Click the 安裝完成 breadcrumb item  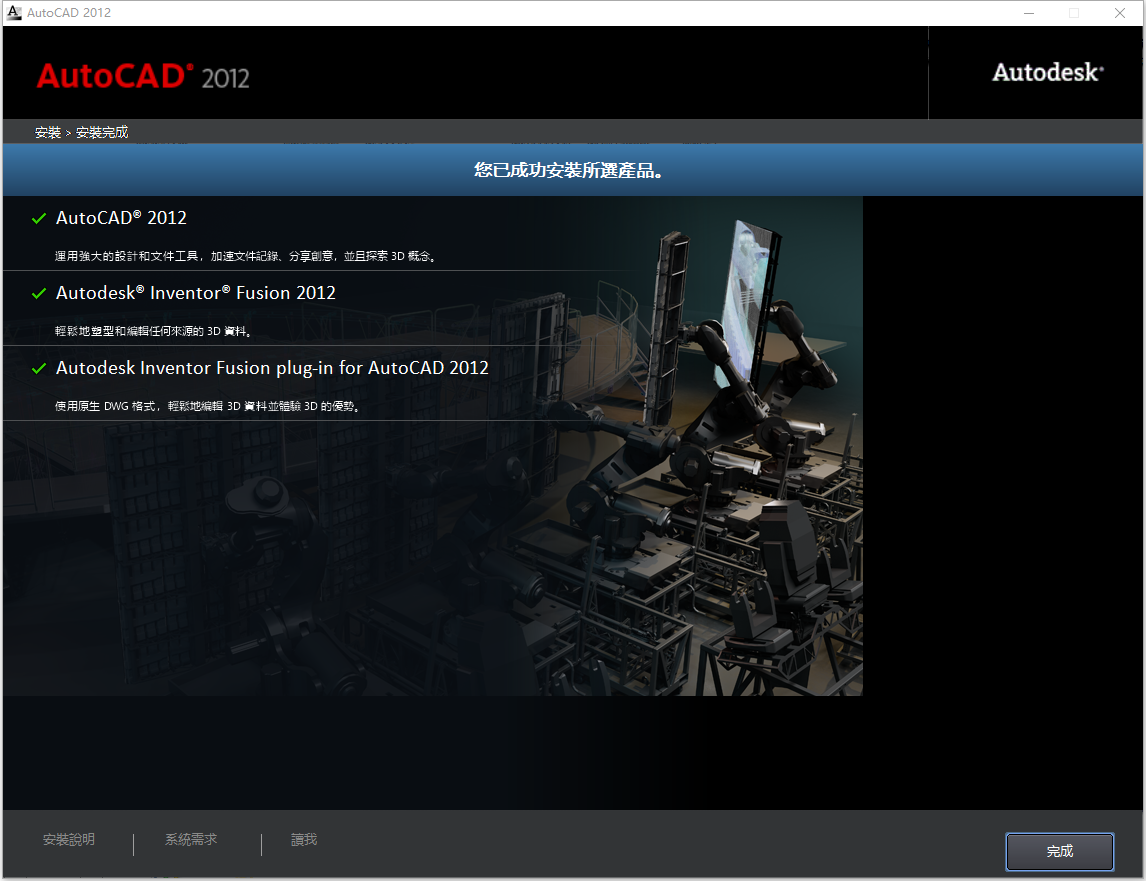(x=102, y=132)
